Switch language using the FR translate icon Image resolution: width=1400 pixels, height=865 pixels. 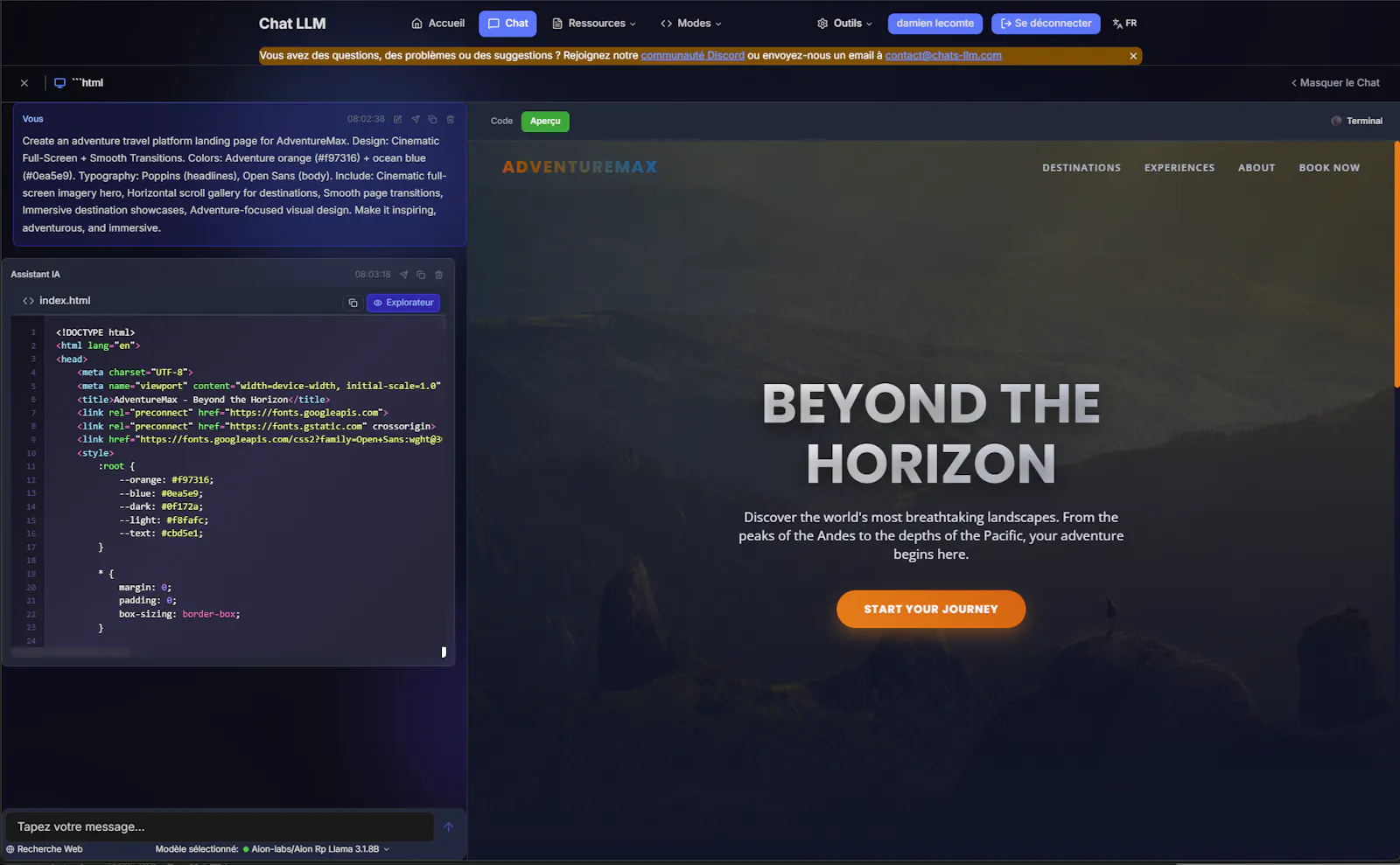pos(1124,24)
